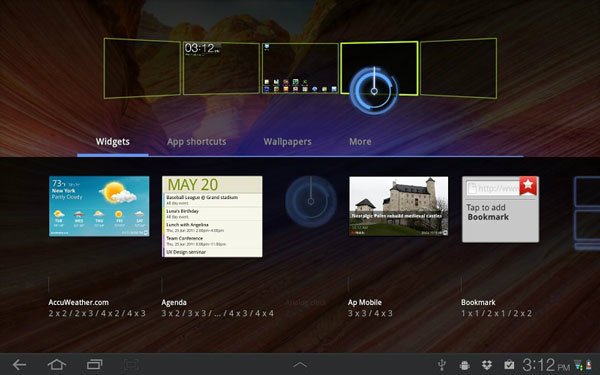Choose the center home panel with app icons
The image size is (600, 375).
pyautogui.click(x=300, y=68)
